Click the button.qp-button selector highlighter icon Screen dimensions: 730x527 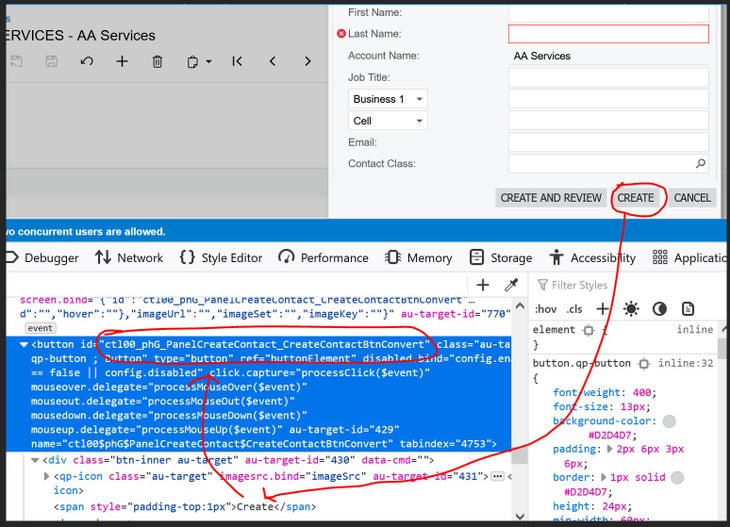click(x=643, y=364)
